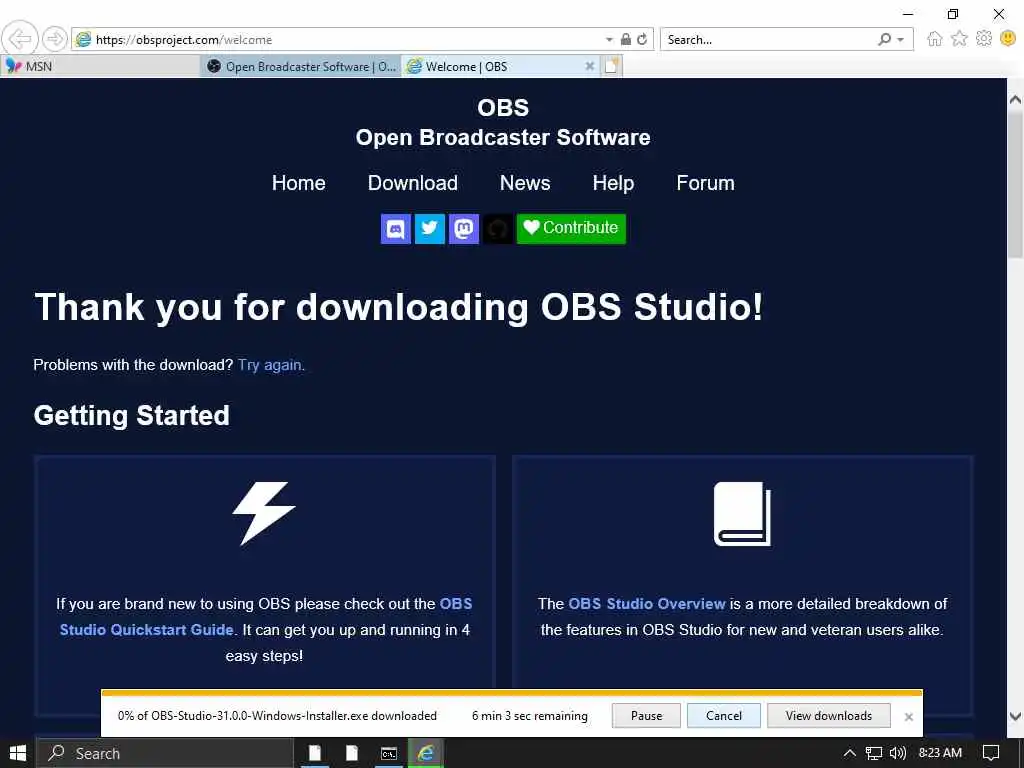
Task: Click the smiley feedback icon
Action: (1008, 39)
